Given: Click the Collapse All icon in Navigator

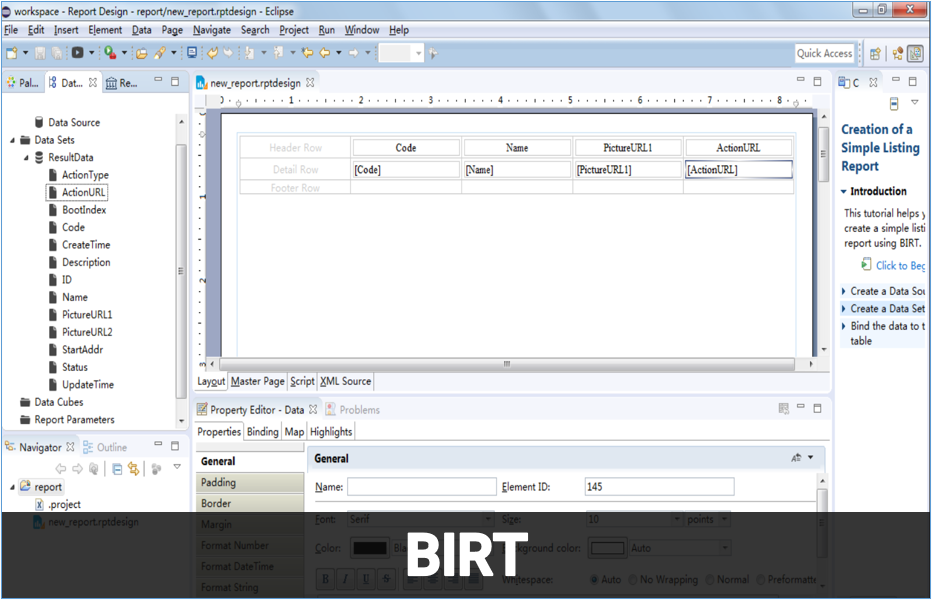Looking at the screenshot, I should (x=117, y=469).
